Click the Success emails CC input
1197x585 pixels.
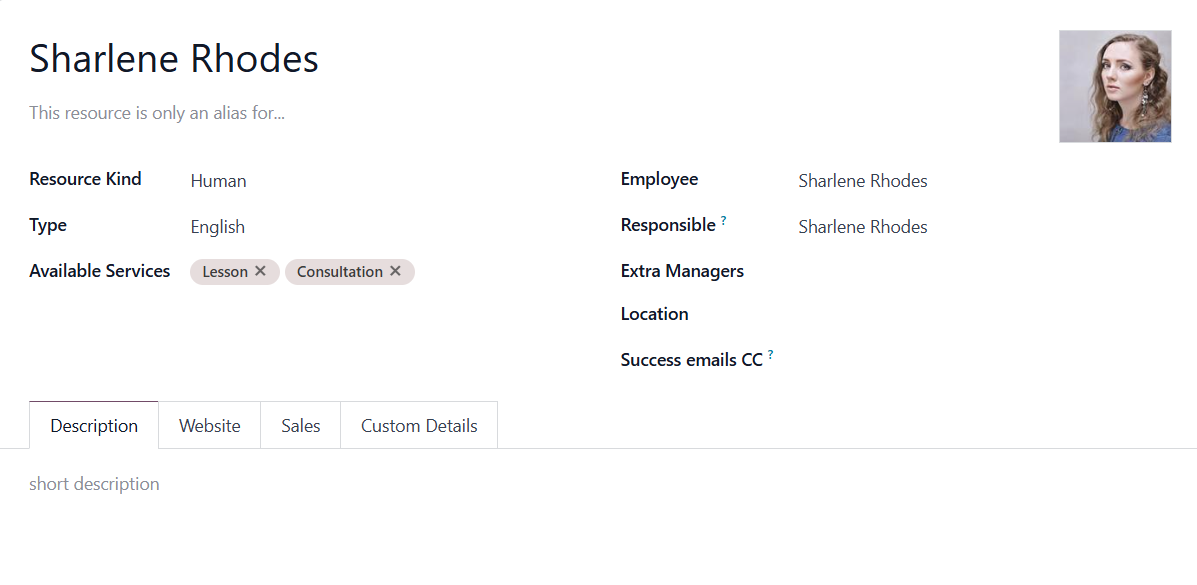point(985,360)
